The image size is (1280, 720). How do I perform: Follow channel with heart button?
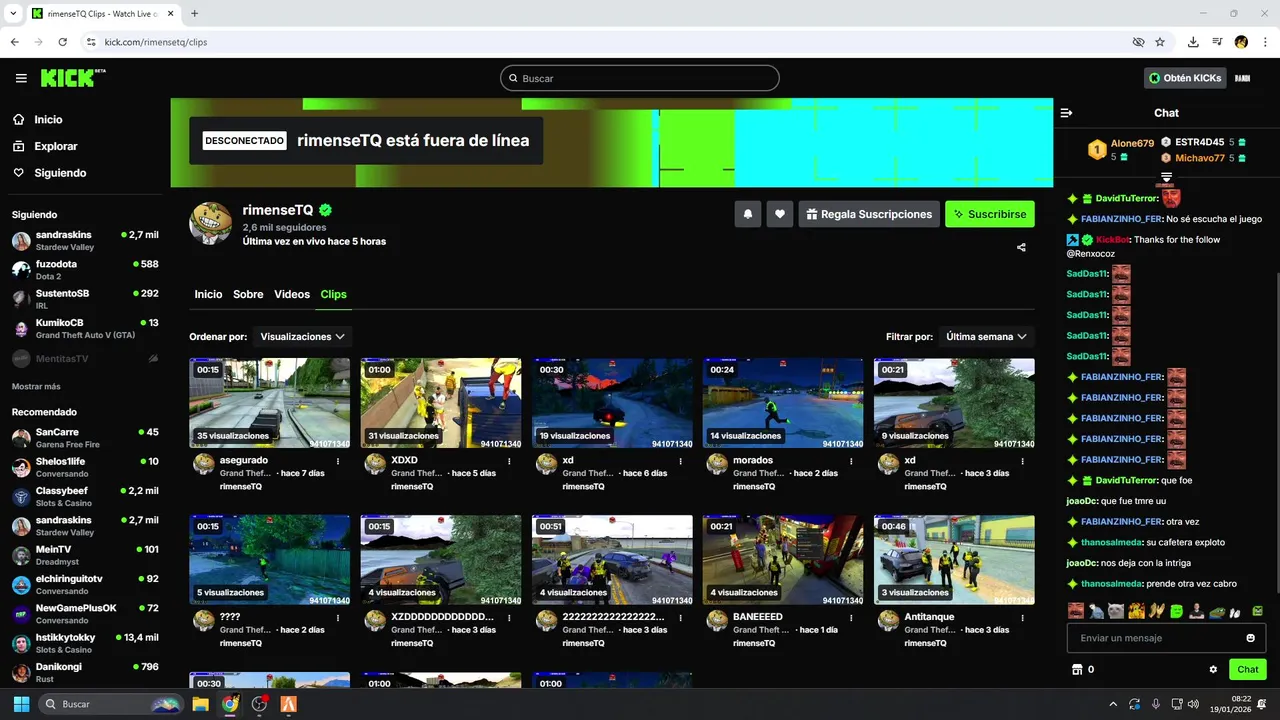pyautogui.click(x=780, y=214)
